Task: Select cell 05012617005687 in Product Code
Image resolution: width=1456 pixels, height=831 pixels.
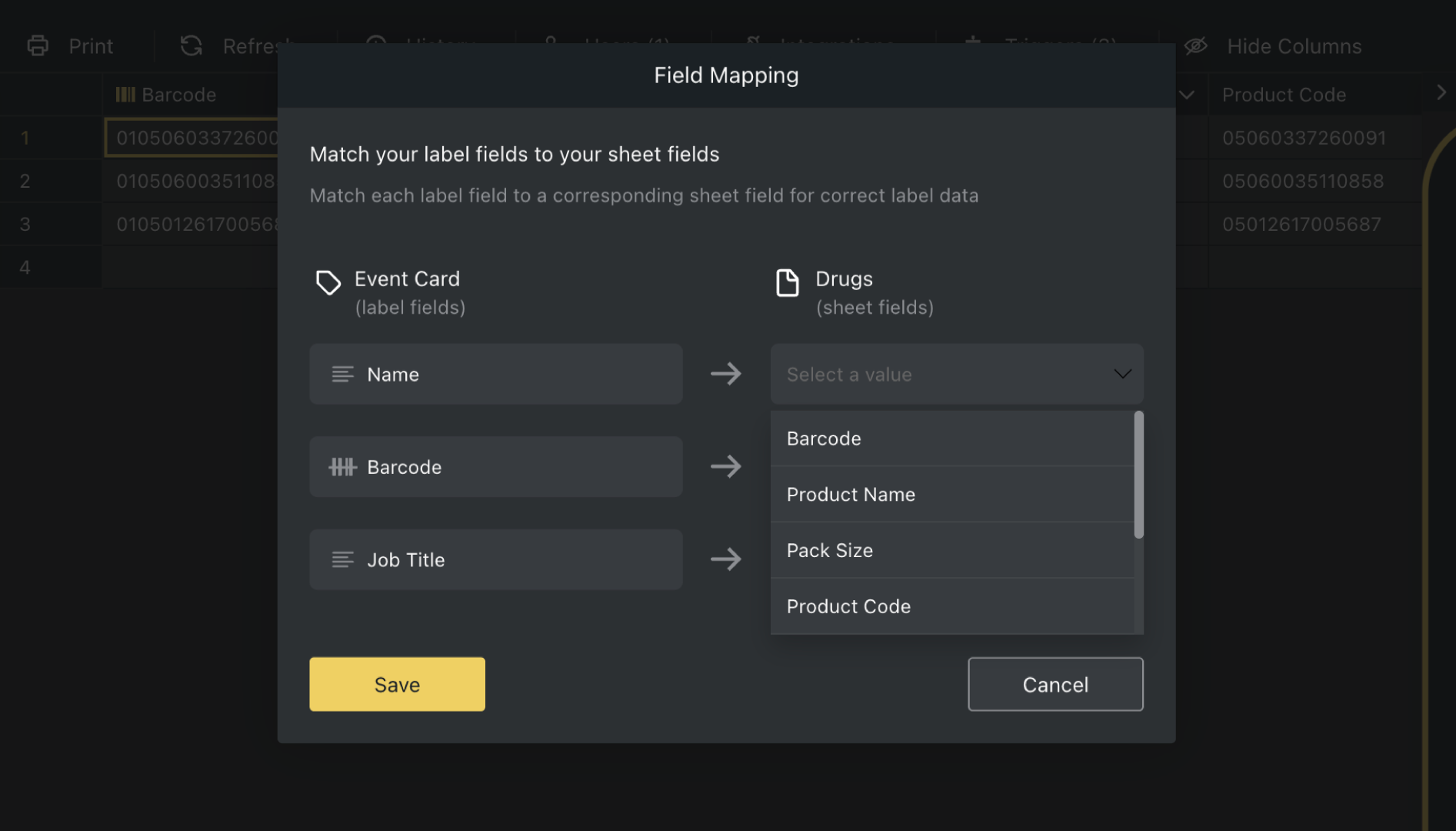Action: click(x=1314, y=224)
